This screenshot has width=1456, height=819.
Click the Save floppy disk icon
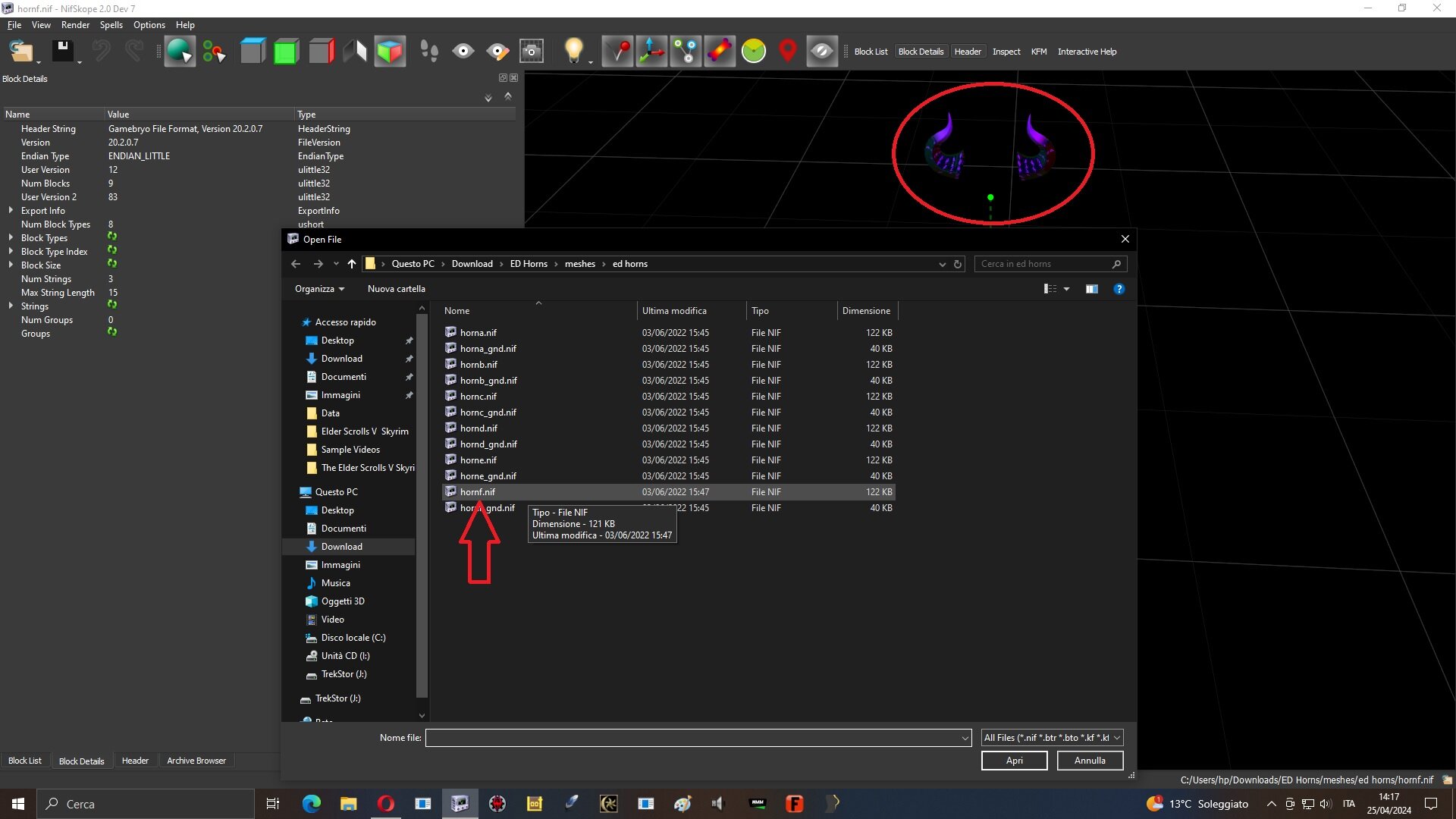click(62, 52)
